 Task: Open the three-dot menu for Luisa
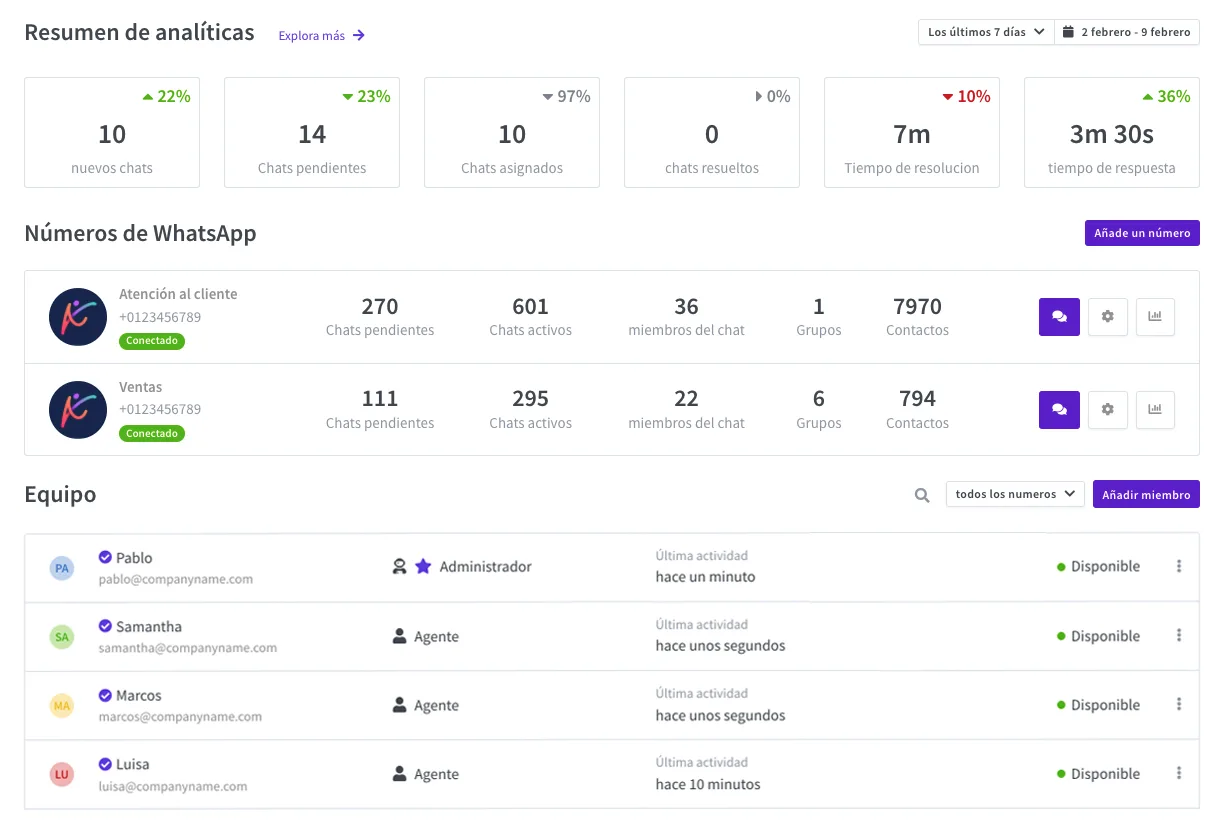pos(1179,773)
